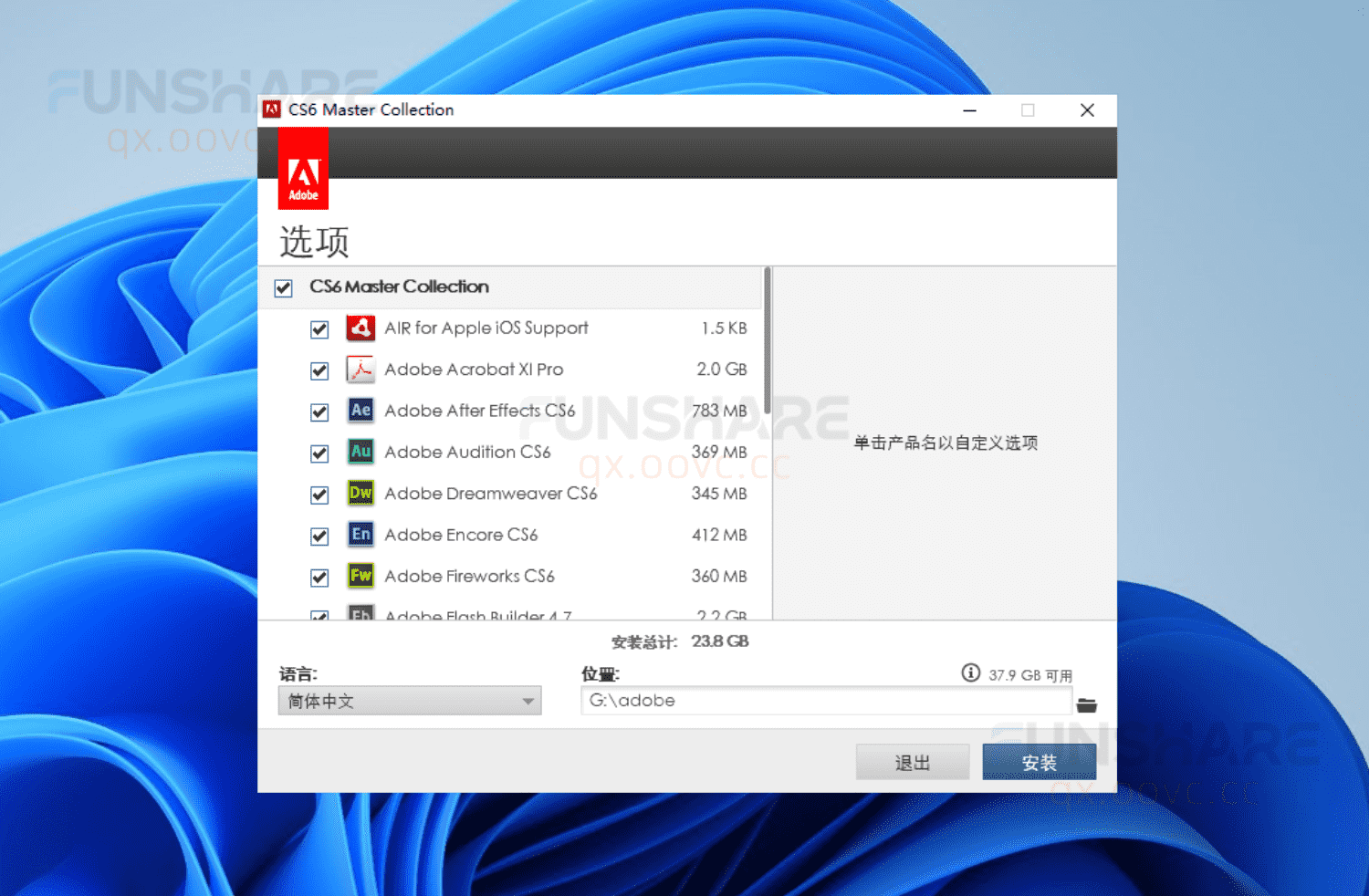Select Adobe Encore CS6 product name
The height and width of the screenshot is (896, 1369).
pos(461,535)
